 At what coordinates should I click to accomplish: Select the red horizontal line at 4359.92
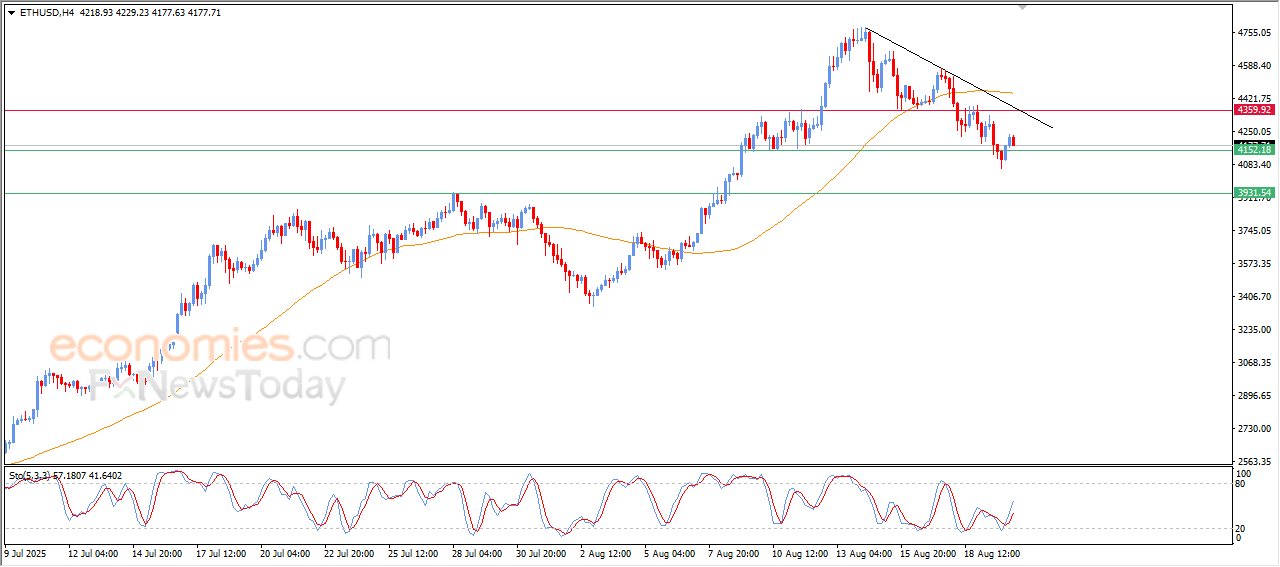click(x=617, y=110)
